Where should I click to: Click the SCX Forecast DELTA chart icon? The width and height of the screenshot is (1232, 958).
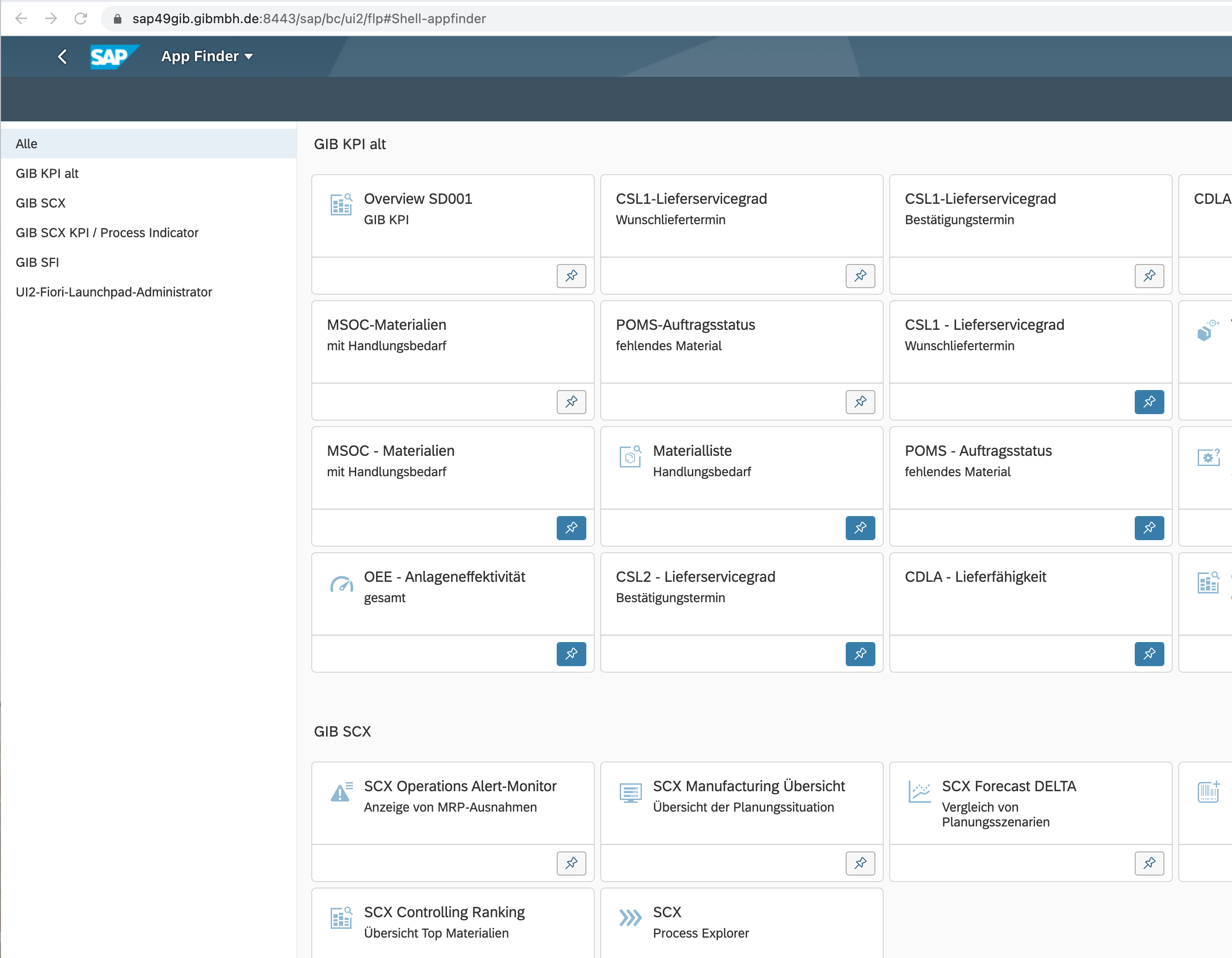click(x=919, y=792)
